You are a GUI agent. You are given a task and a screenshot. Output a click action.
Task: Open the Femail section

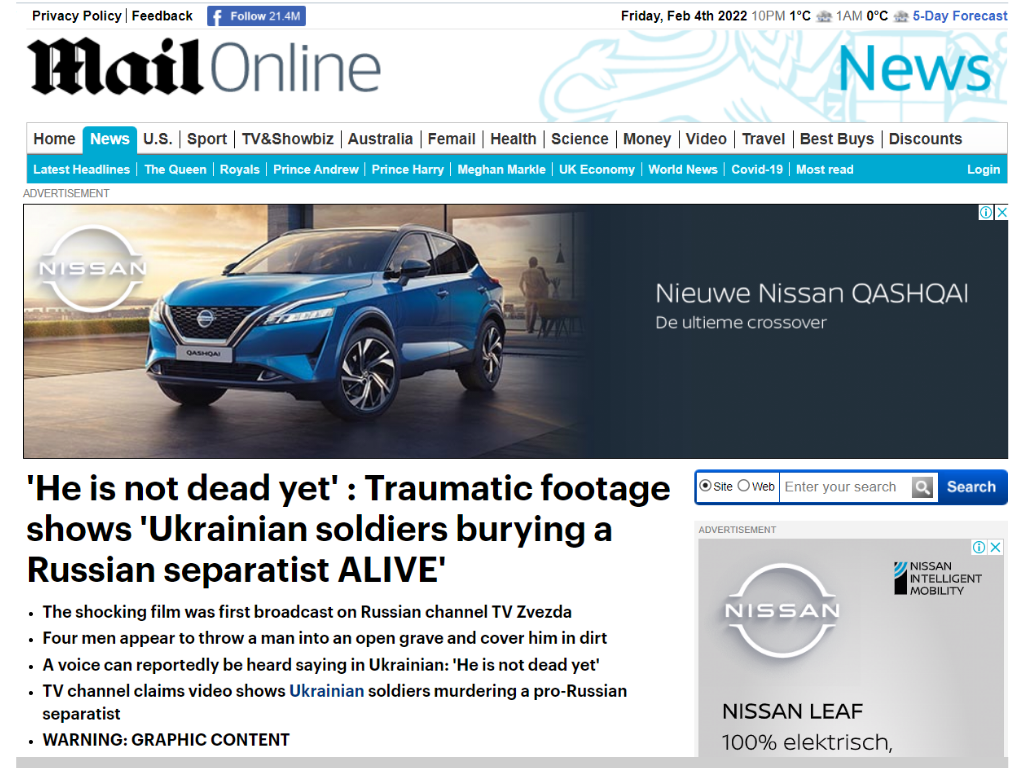pyautogui.click(x=451, y=139)
